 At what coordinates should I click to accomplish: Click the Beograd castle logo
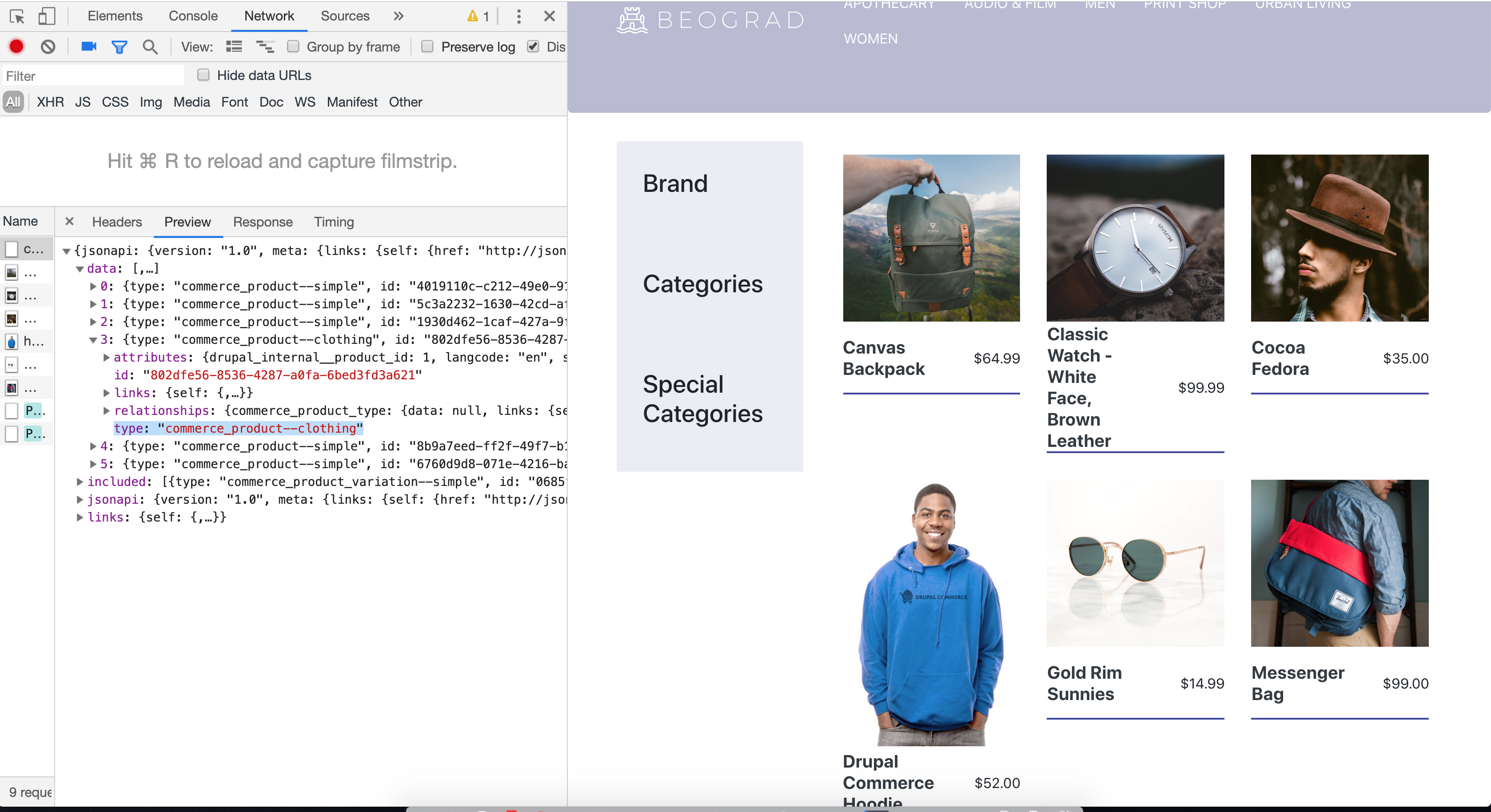[x=632, y=20]
